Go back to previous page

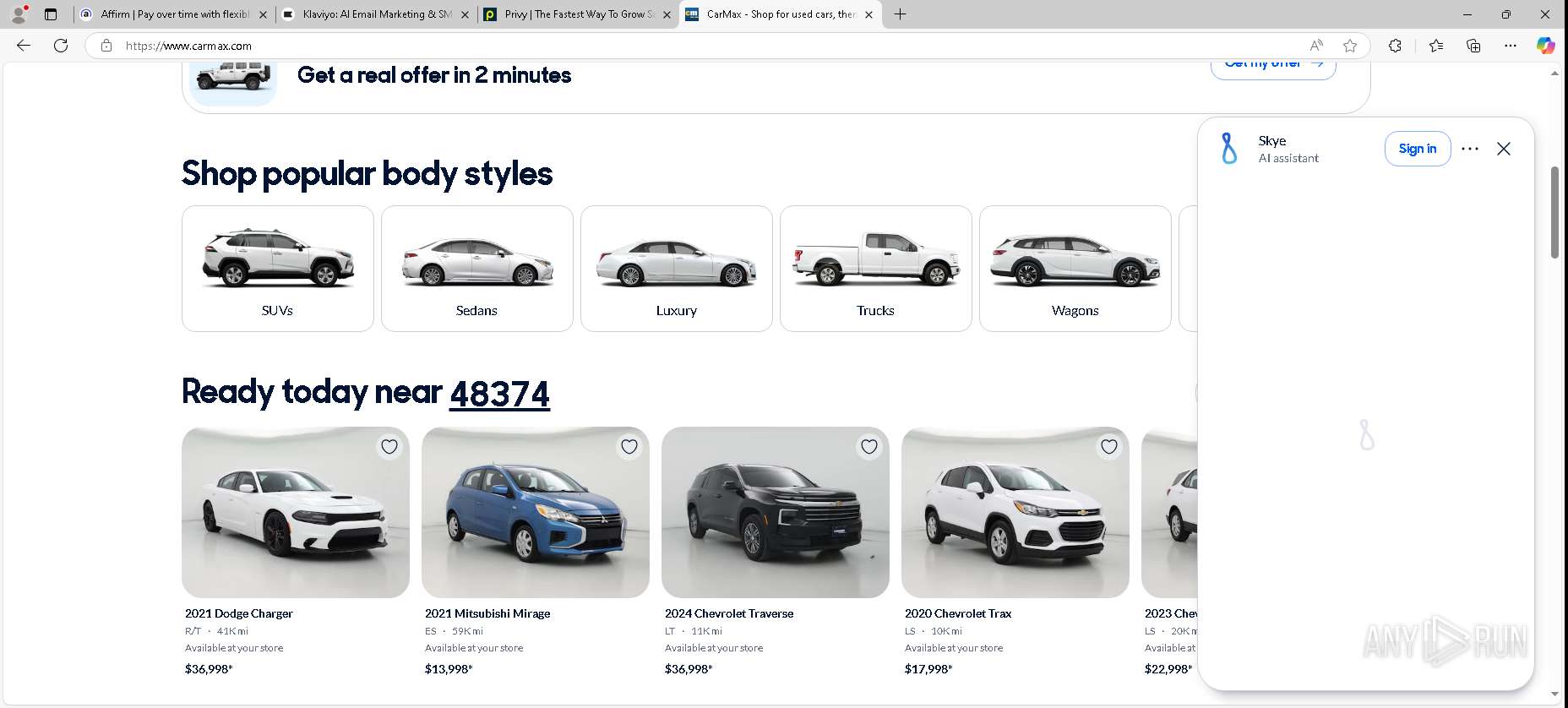(24, 46)
